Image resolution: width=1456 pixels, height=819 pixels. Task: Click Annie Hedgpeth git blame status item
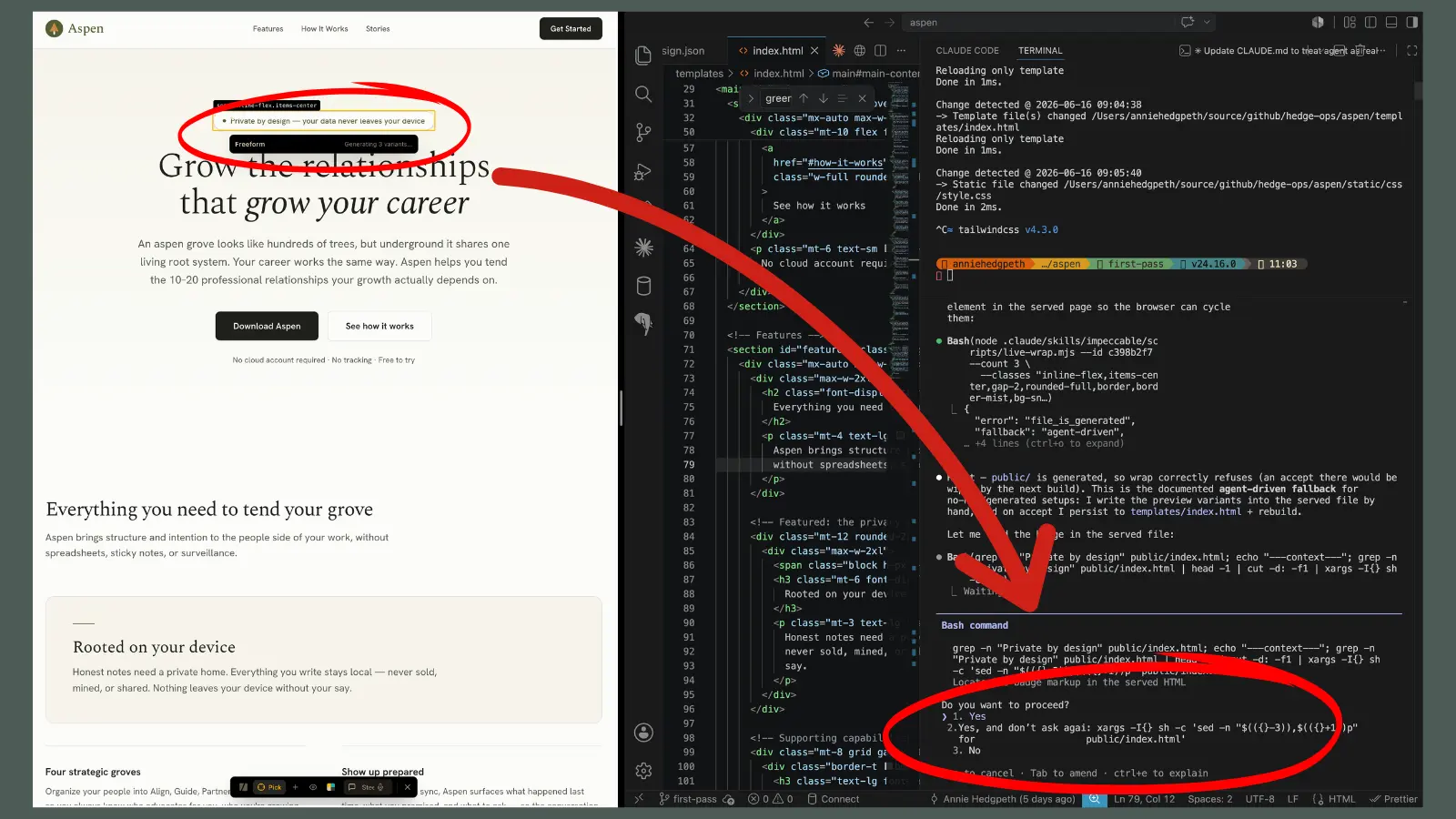[x=1002, y=799]
